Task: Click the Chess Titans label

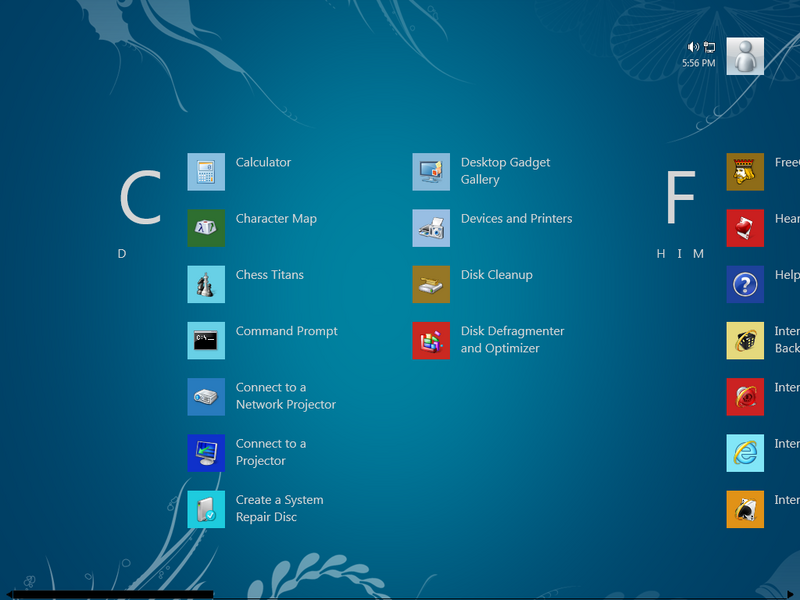Action: click(x=269, y=274)
